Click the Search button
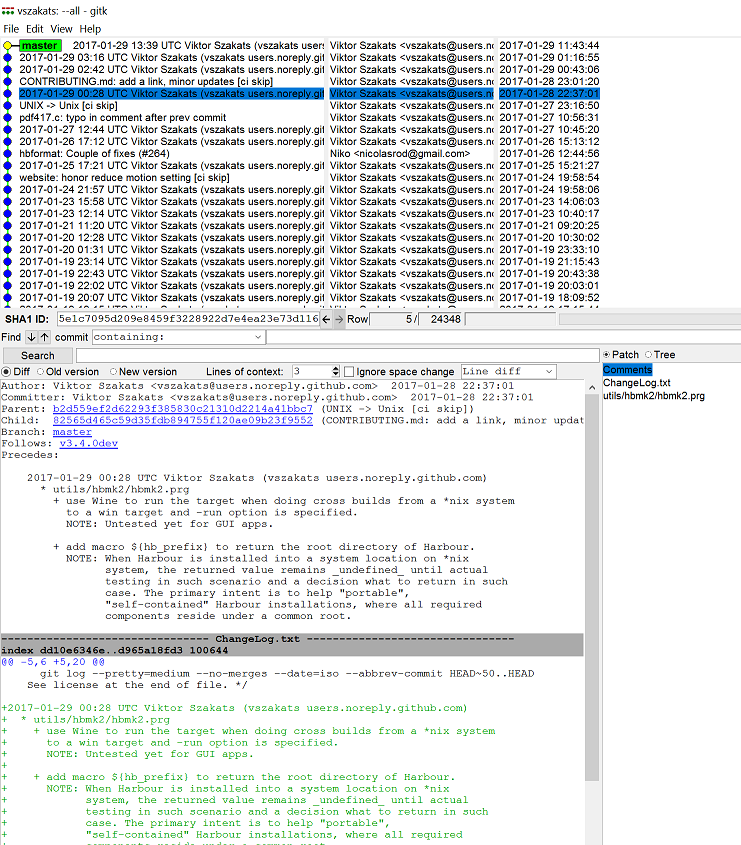This screenshot has width=741, height=845. click(x=38, y=356)
